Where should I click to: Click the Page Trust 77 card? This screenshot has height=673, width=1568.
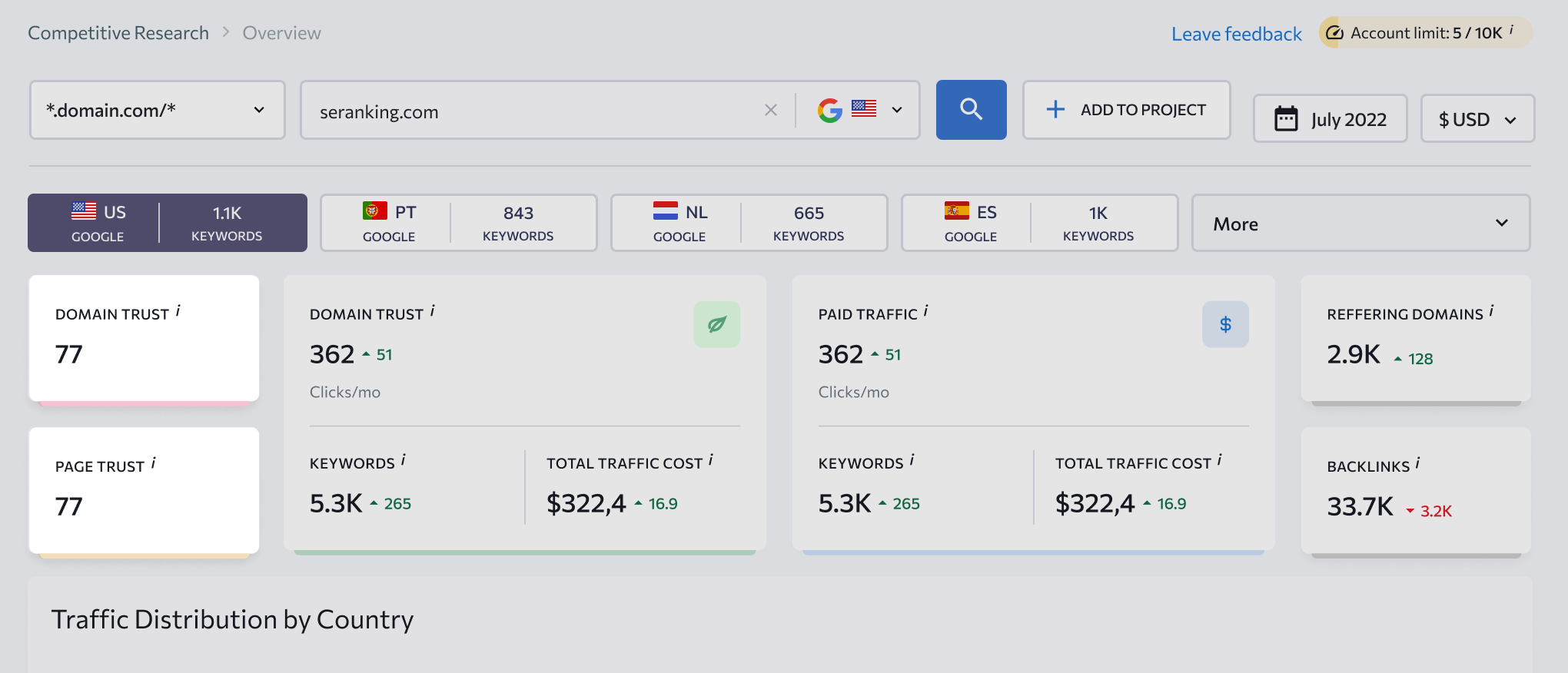click(144, 490)
